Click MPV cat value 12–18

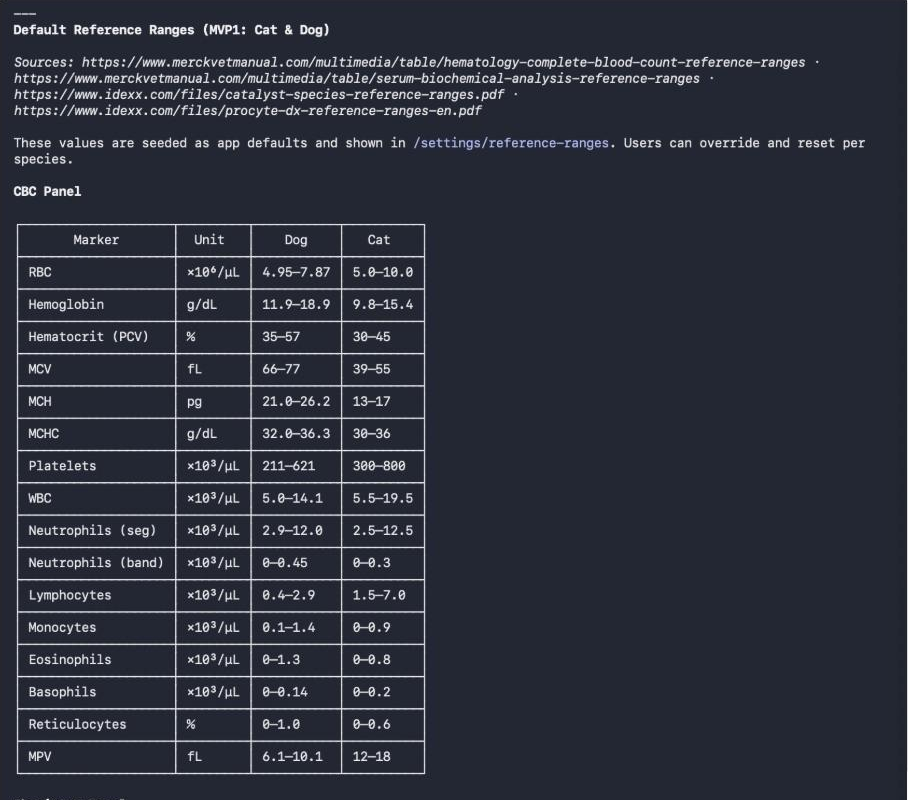coord(371,757)
